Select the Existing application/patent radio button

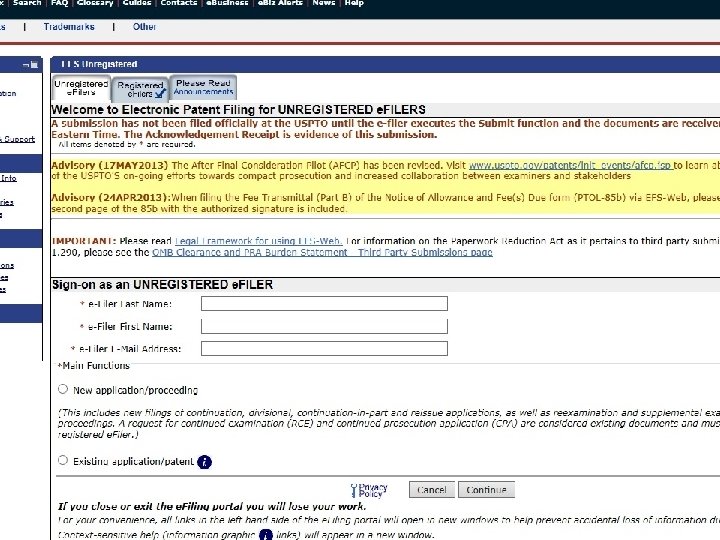63,460
